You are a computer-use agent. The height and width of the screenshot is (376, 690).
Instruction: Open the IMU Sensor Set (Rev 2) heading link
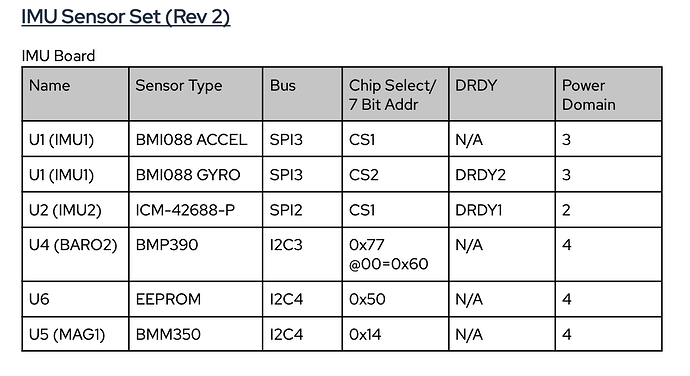tap(126, 17)
